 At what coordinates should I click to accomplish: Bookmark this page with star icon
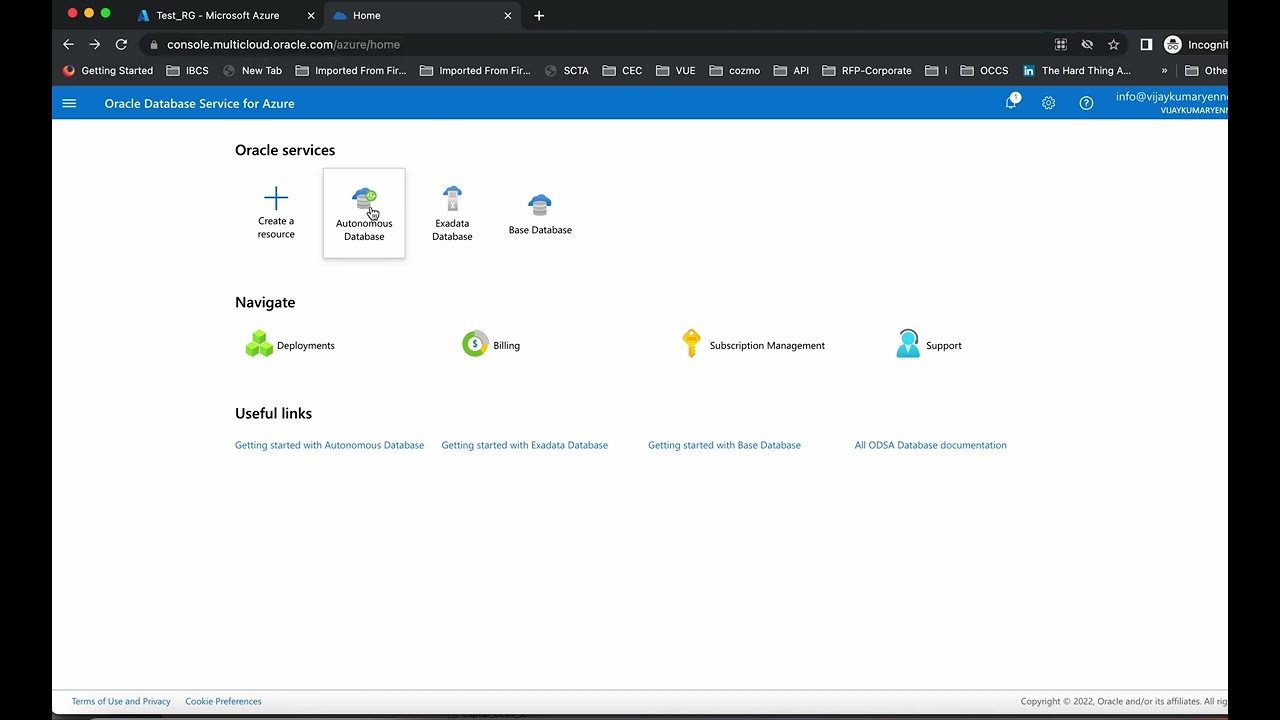coord(1113,44)
